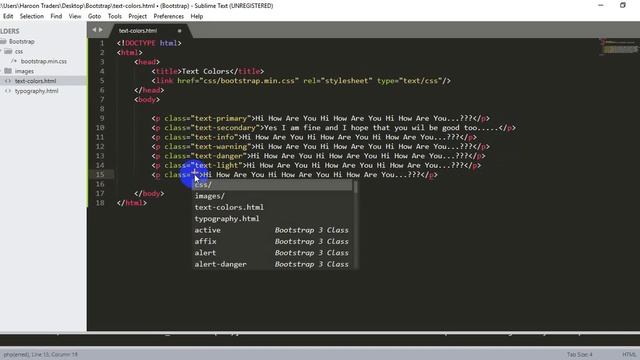The width and height of the screenshot is (640, 360).
Task: Click the css/bootstrap.min.css href value
Action: 249,81
